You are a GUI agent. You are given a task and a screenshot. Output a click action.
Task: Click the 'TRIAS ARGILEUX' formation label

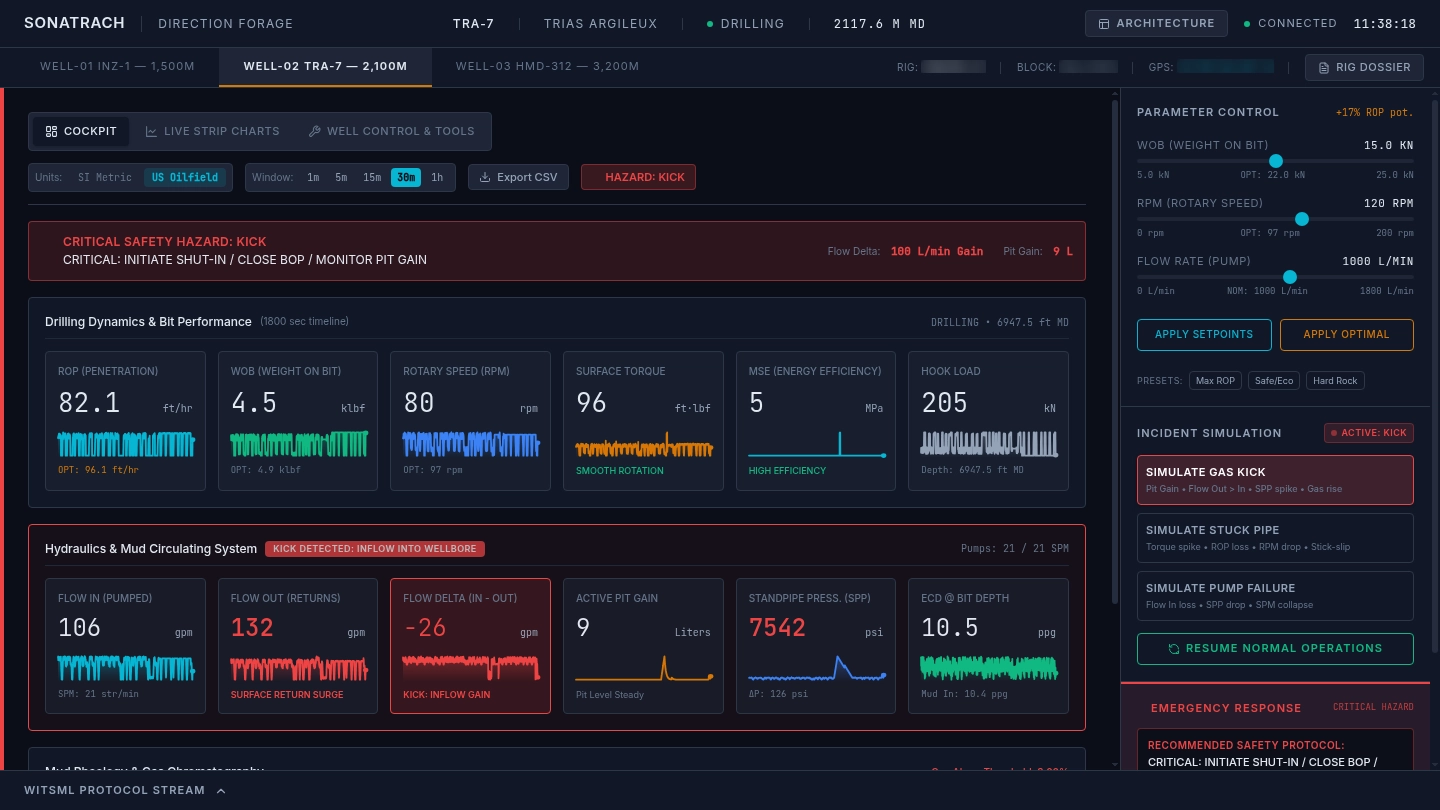tap(601, 24)
